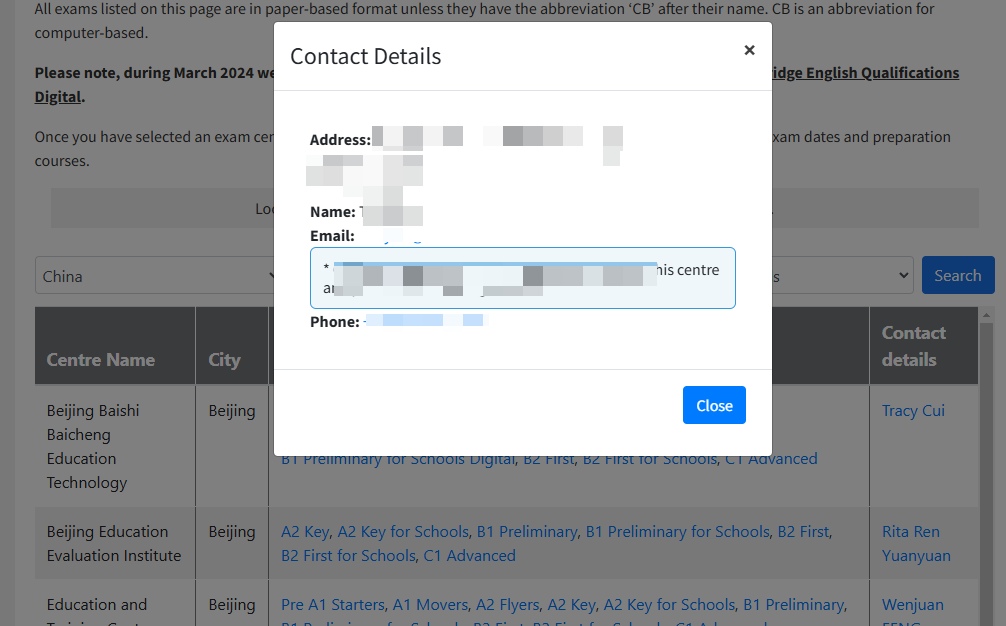Click the Wenjuan contact link

point(912,605)
